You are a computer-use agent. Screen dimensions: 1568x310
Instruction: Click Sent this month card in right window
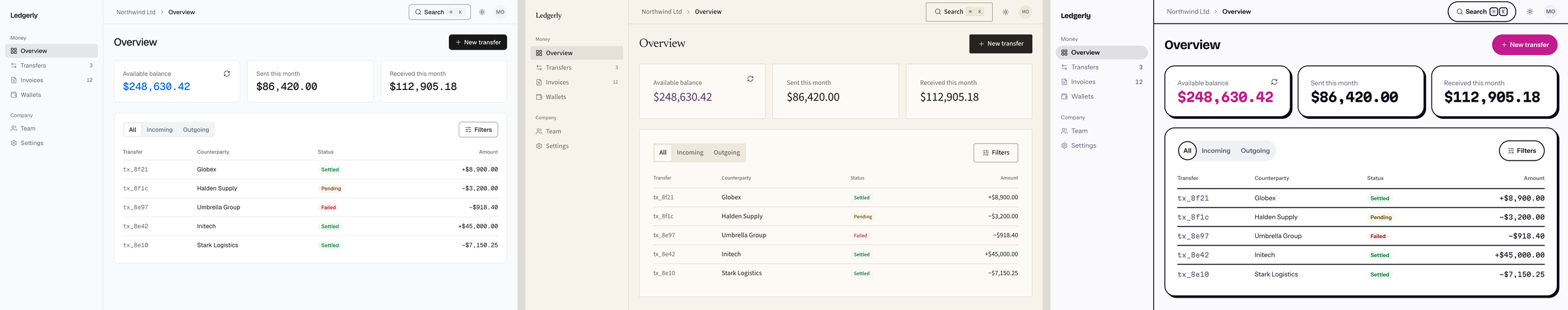1361,92
